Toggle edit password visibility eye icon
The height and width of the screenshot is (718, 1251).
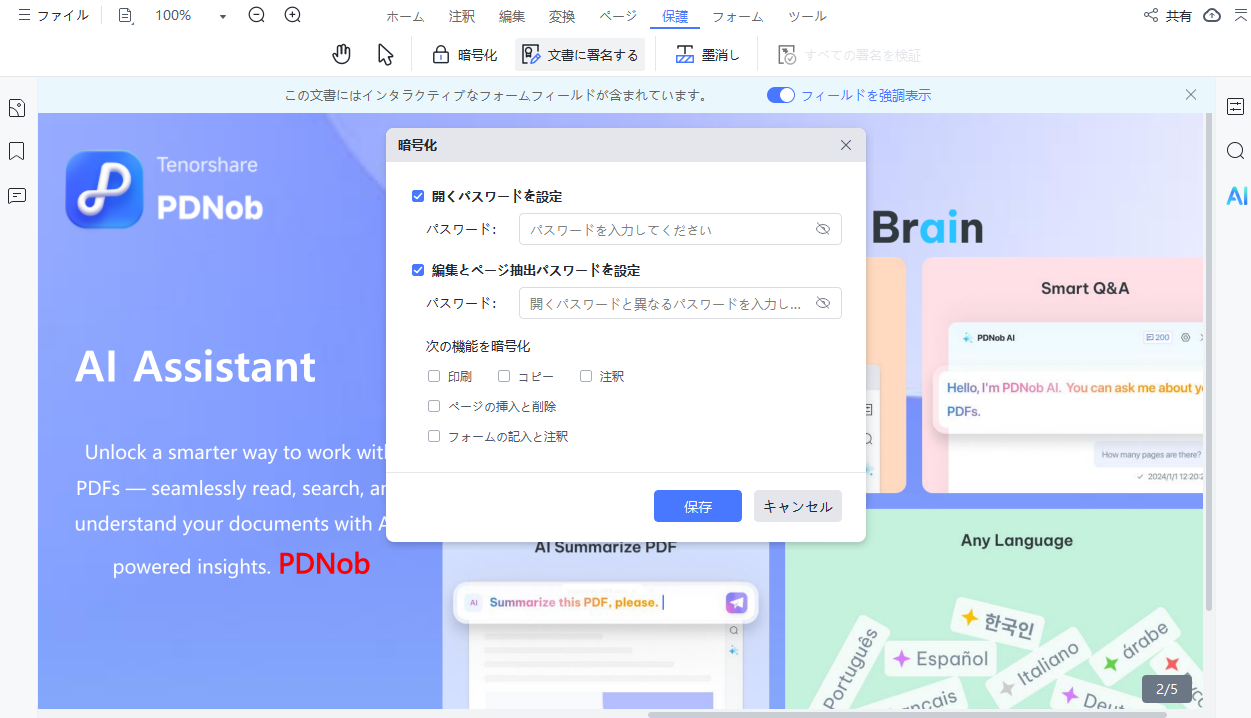(x=823, y=303)
